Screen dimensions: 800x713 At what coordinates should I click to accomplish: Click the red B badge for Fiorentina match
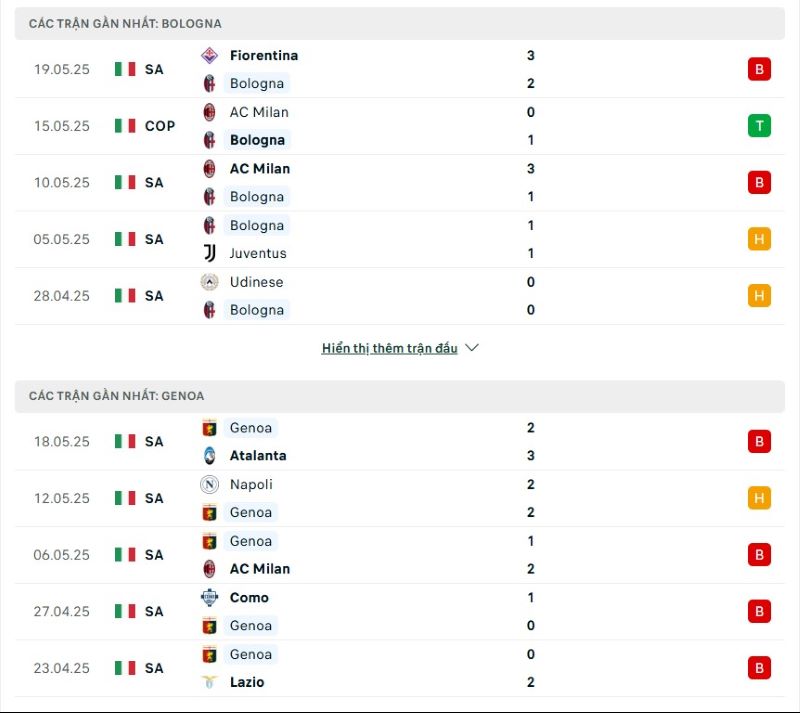[759, 69]
